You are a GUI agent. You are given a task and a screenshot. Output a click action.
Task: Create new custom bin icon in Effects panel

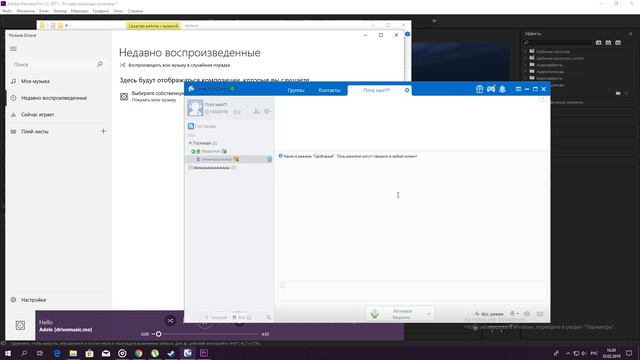(618, 93)
